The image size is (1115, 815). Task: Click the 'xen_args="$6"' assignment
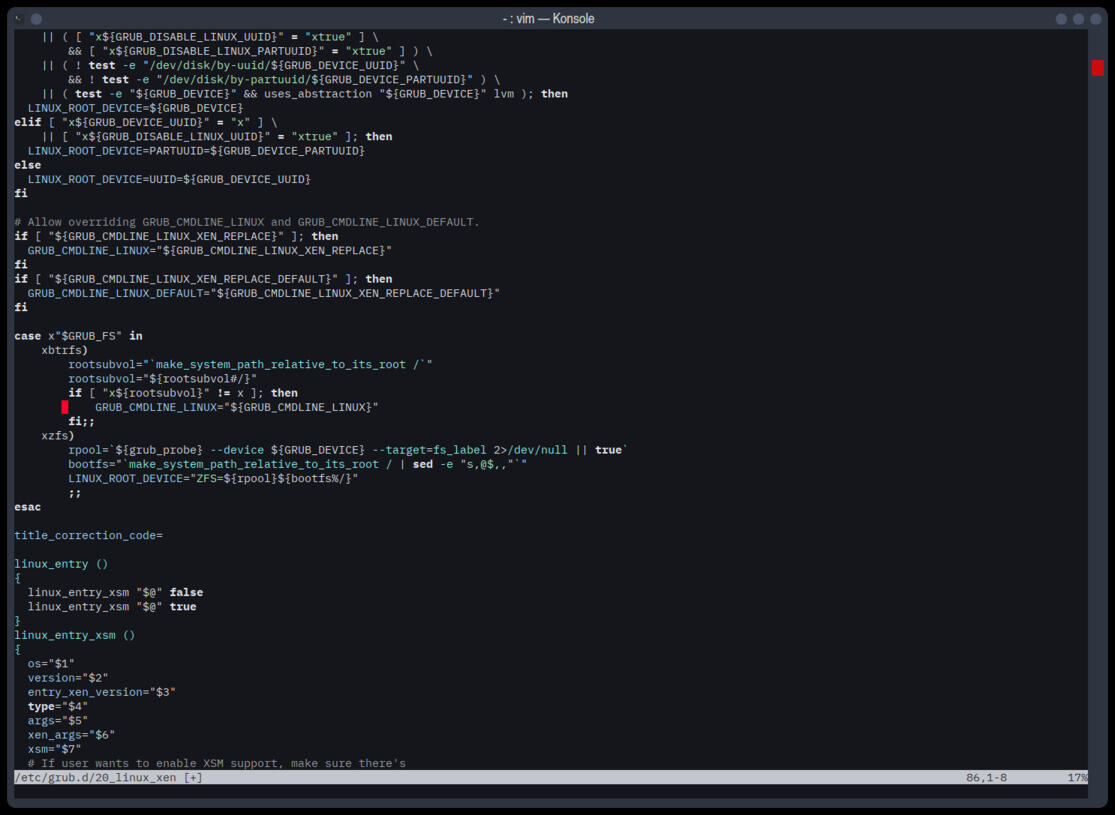click(71, 734)
